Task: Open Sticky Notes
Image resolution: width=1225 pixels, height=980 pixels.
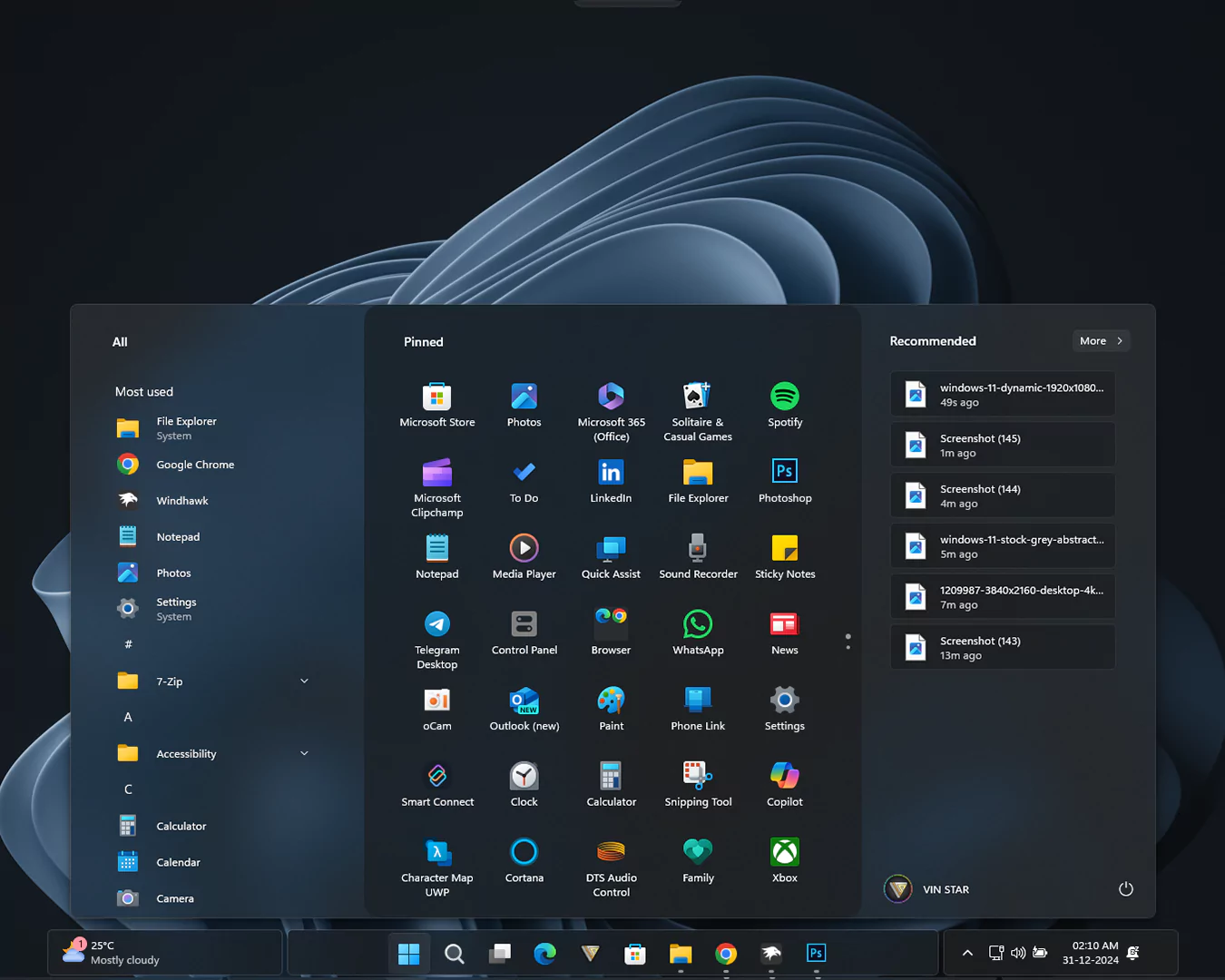Action: click(x=785, y=557)
